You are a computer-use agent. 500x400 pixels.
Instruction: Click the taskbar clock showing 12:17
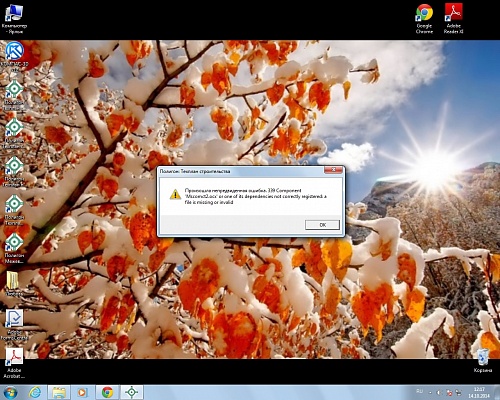479,393
